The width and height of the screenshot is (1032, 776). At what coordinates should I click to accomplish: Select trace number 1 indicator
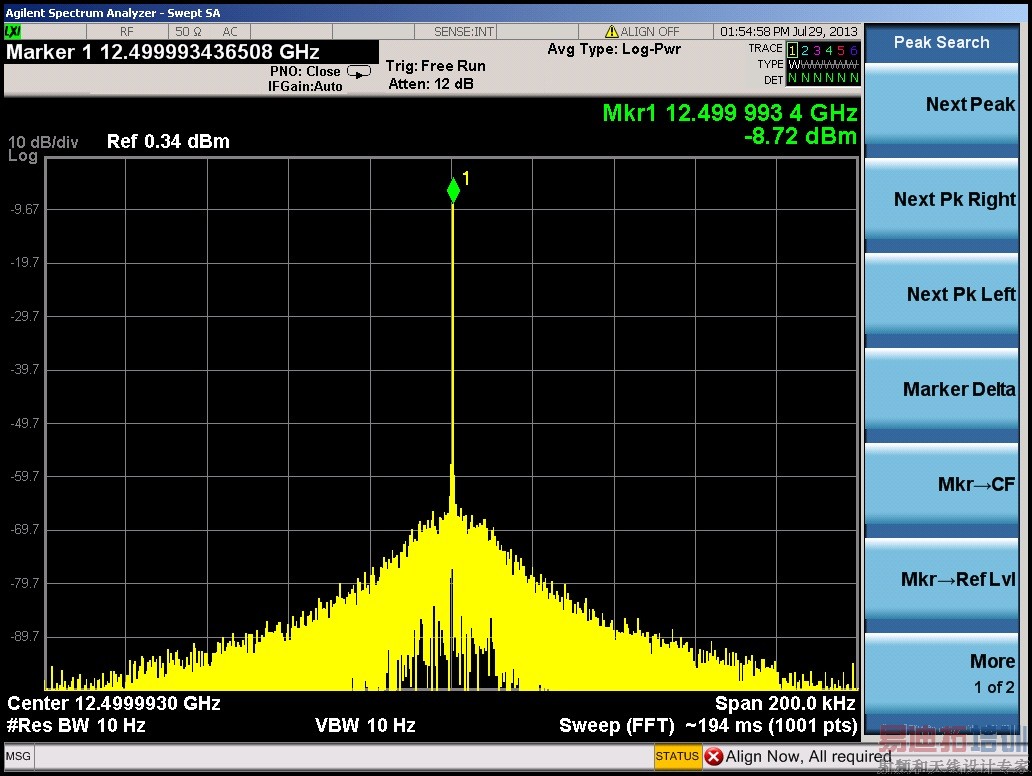click(793, 50)
